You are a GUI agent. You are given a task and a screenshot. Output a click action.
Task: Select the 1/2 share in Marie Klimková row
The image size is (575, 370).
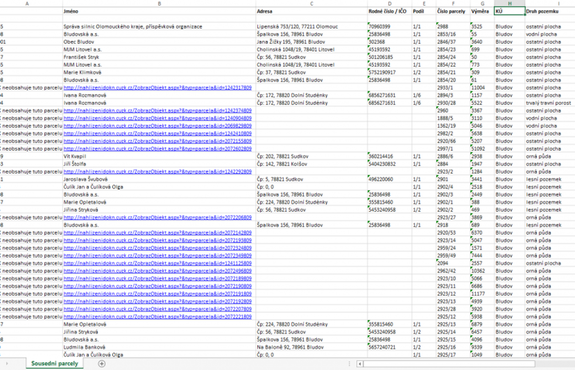[424, 73]
